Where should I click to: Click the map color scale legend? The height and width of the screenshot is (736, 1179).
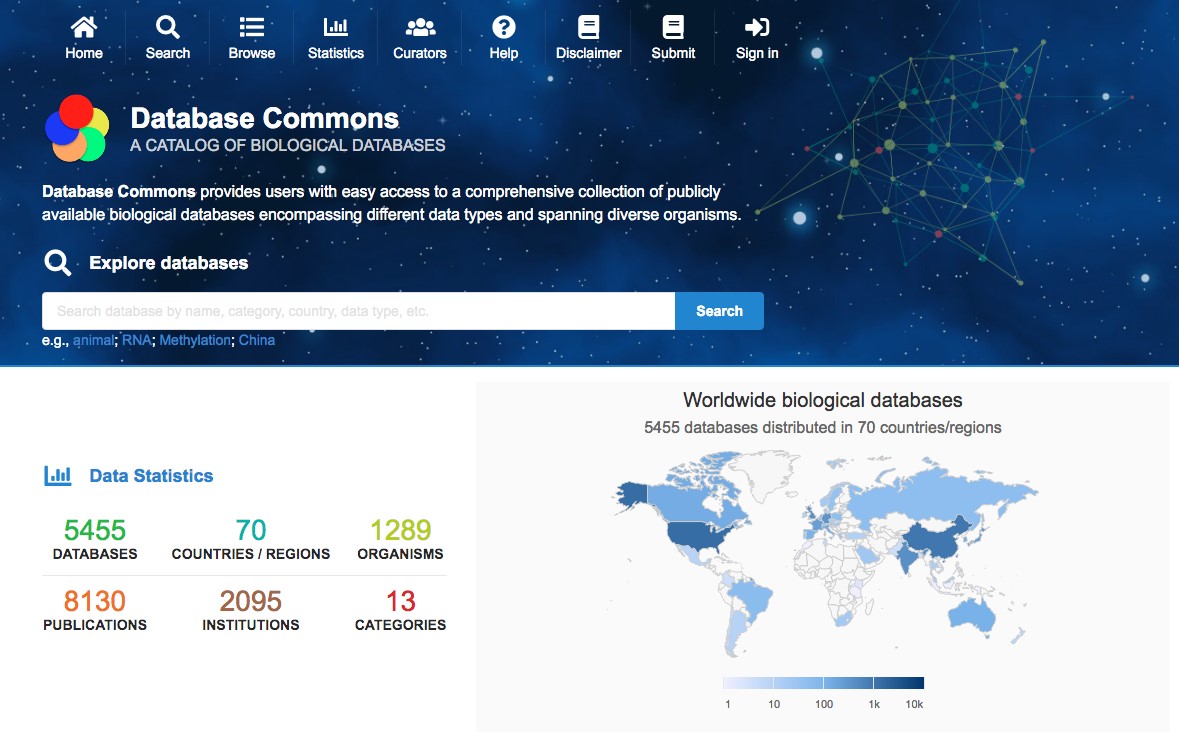point(823,683)
